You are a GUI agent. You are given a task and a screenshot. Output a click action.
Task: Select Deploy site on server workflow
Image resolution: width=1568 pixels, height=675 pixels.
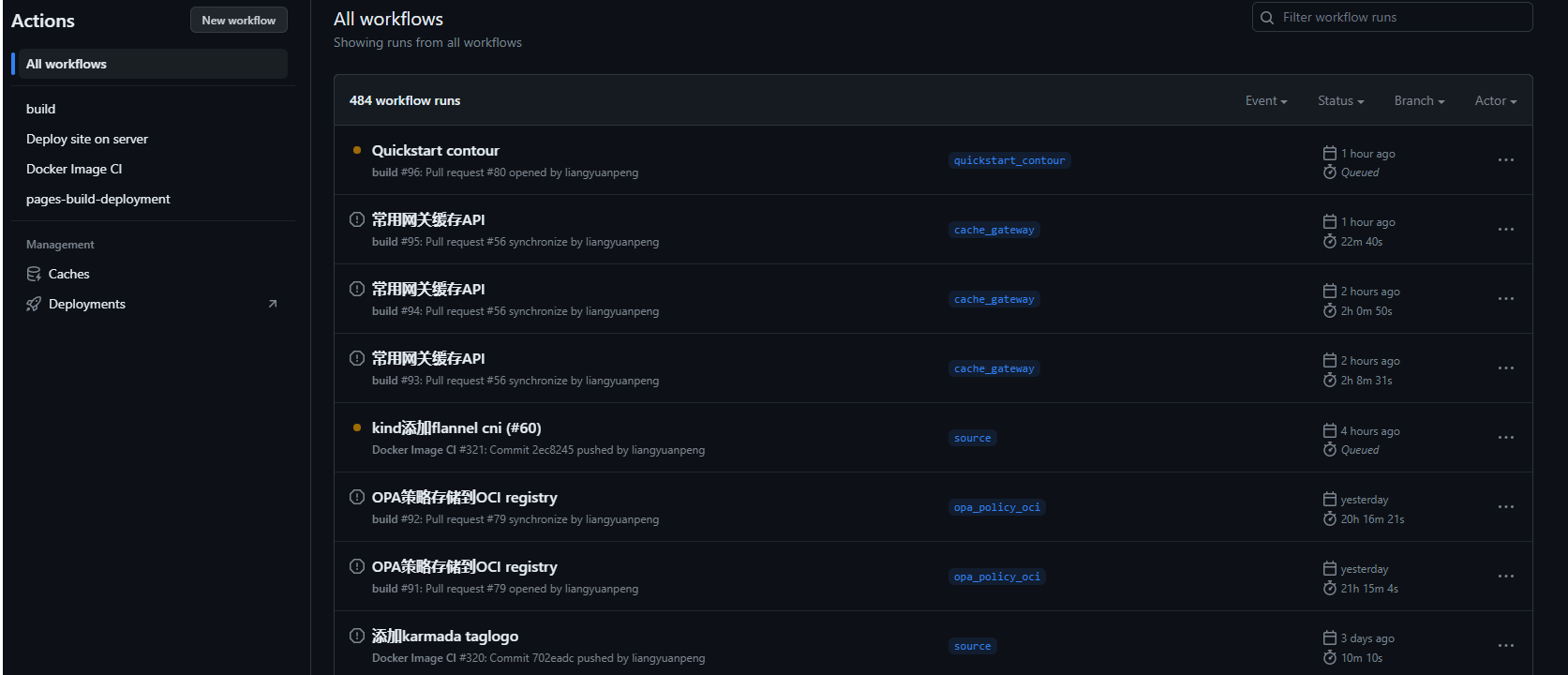87,139
